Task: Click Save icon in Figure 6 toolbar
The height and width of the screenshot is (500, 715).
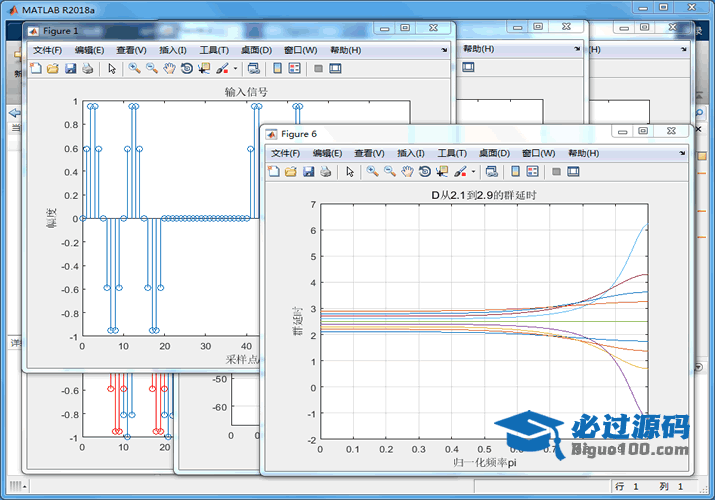Action: pos(308,172)
